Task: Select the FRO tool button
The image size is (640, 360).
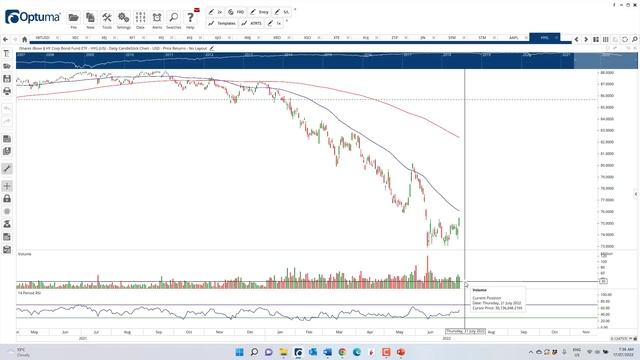Action: tap(236, 12)
